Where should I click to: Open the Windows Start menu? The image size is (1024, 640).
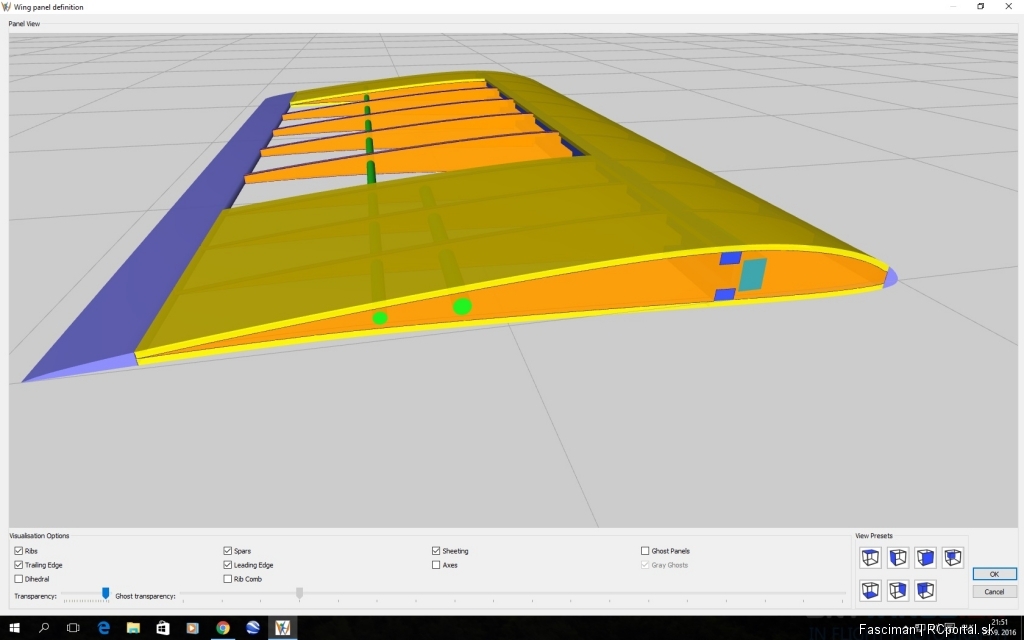(x=14, y=628)
